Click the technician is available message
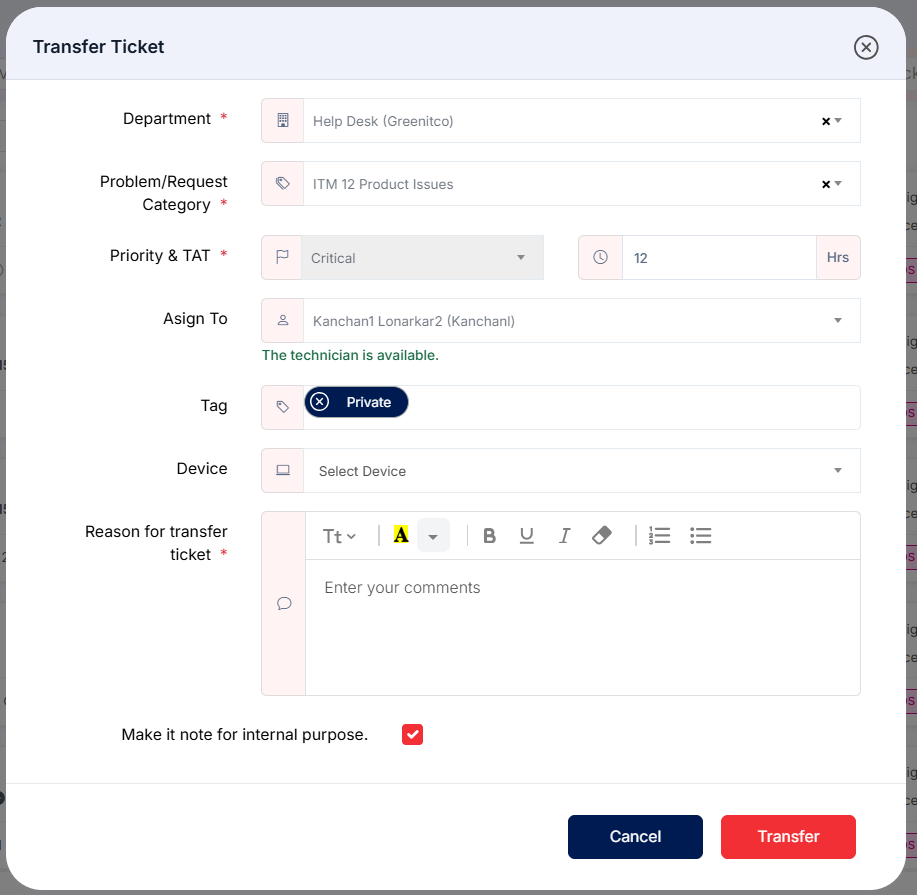The height and width of the screenshot is (895, 917). [x=350, y=355]
